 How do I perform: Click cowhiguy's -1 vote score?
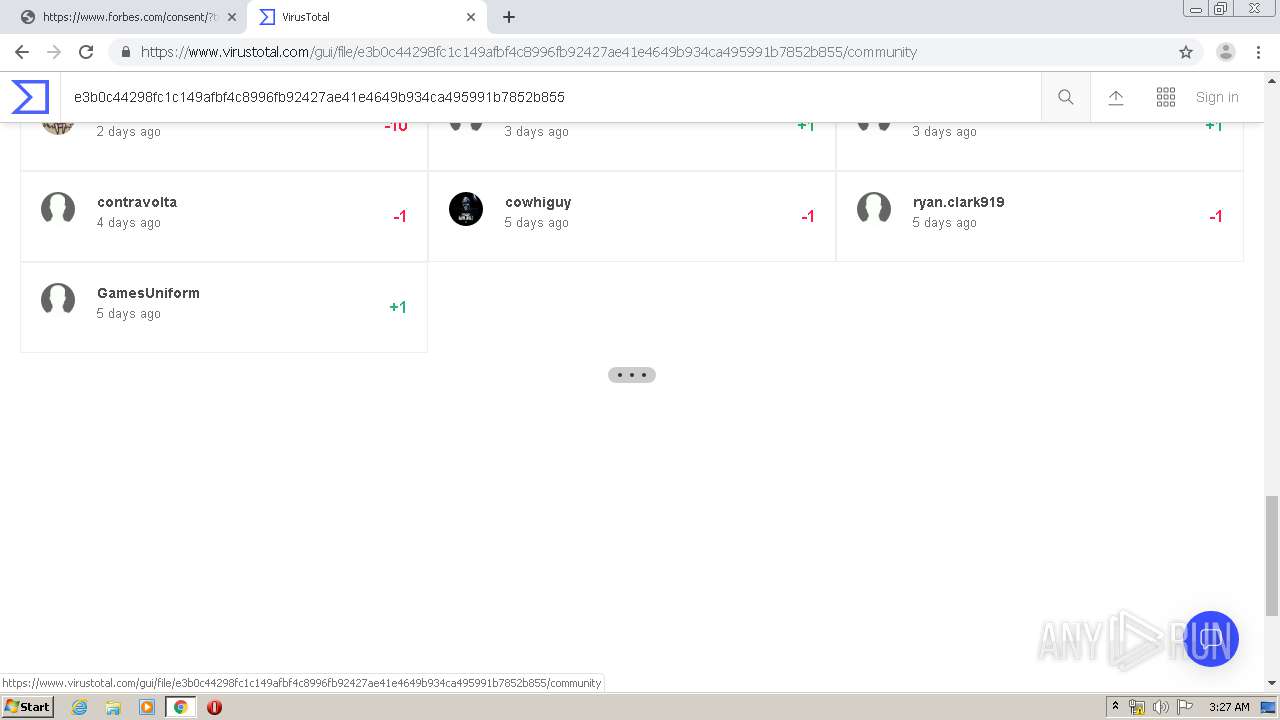(x=808, y=216)
